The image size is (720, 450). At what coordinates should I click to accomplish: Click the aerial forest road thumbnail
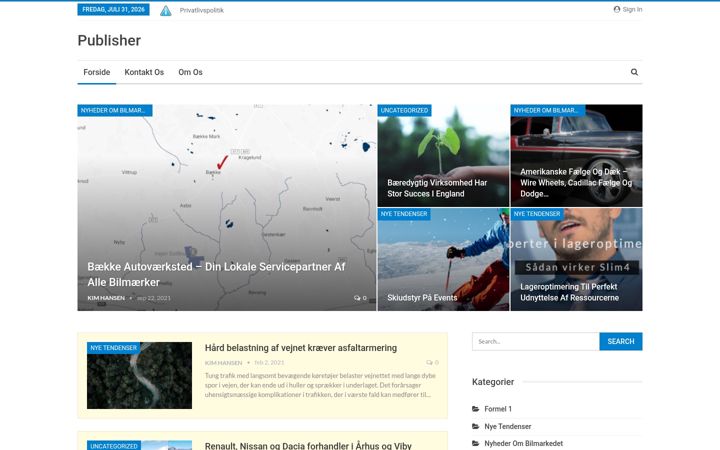tap(140, 376)
